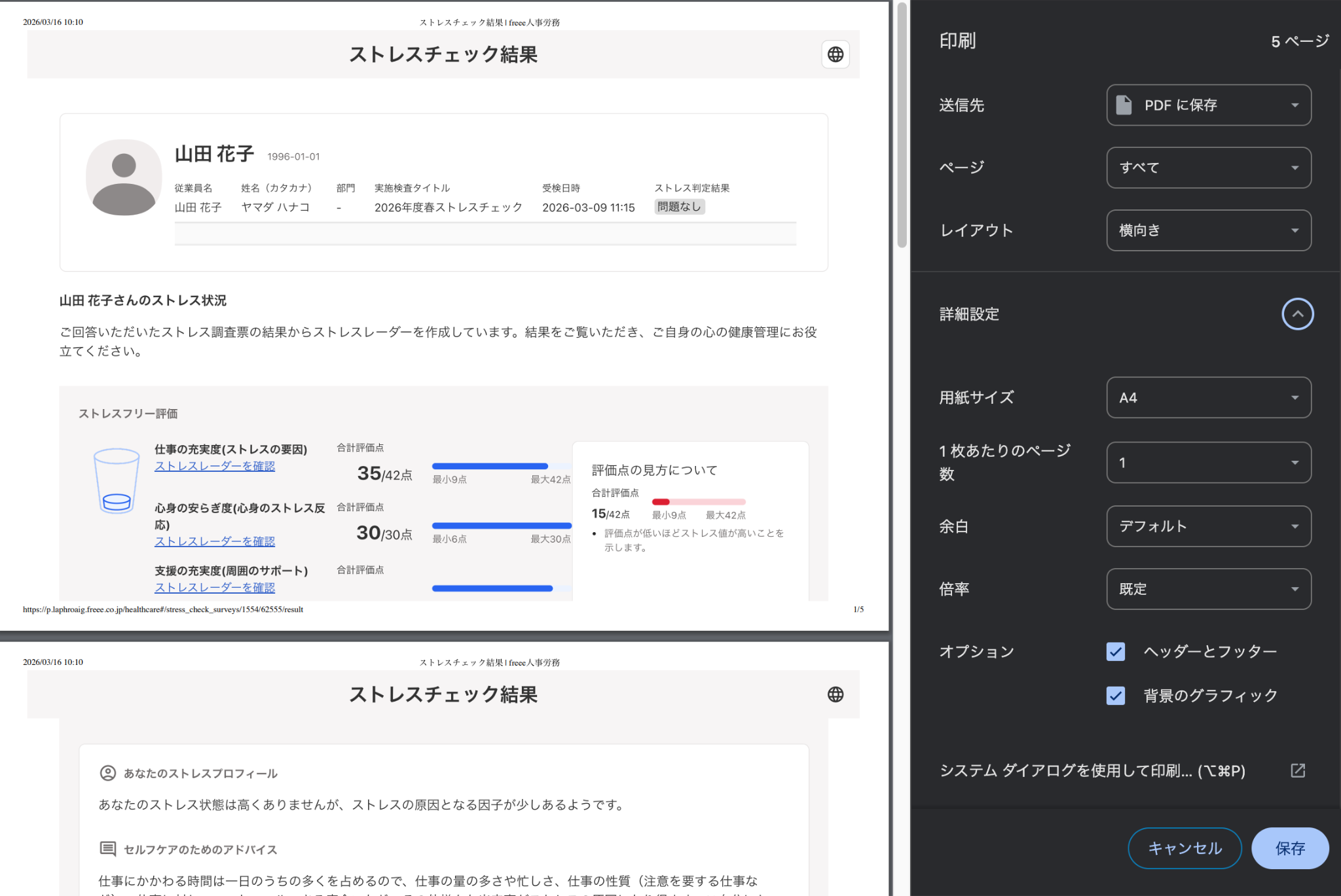Image resolution: width=1341 pixels, height=896 pixels.
Task: Click the comment icon beside セルフケアのためのアドバイス
Action: pos(107,849)
